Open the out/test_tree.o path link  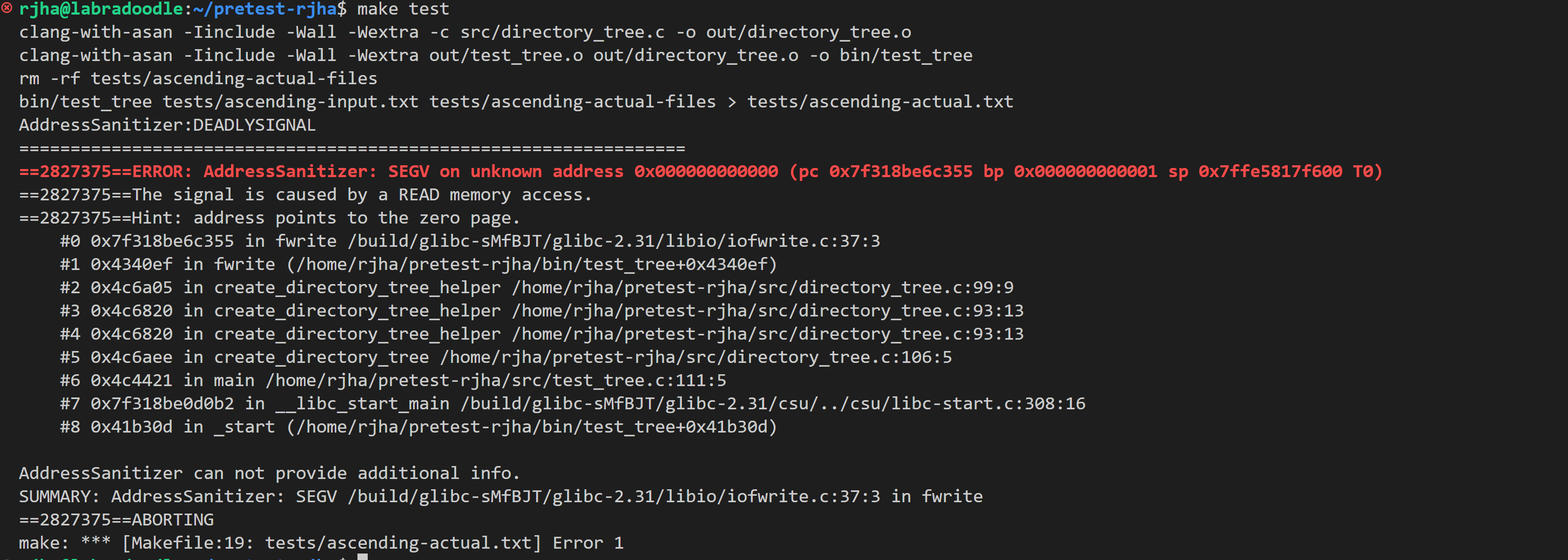506,56
